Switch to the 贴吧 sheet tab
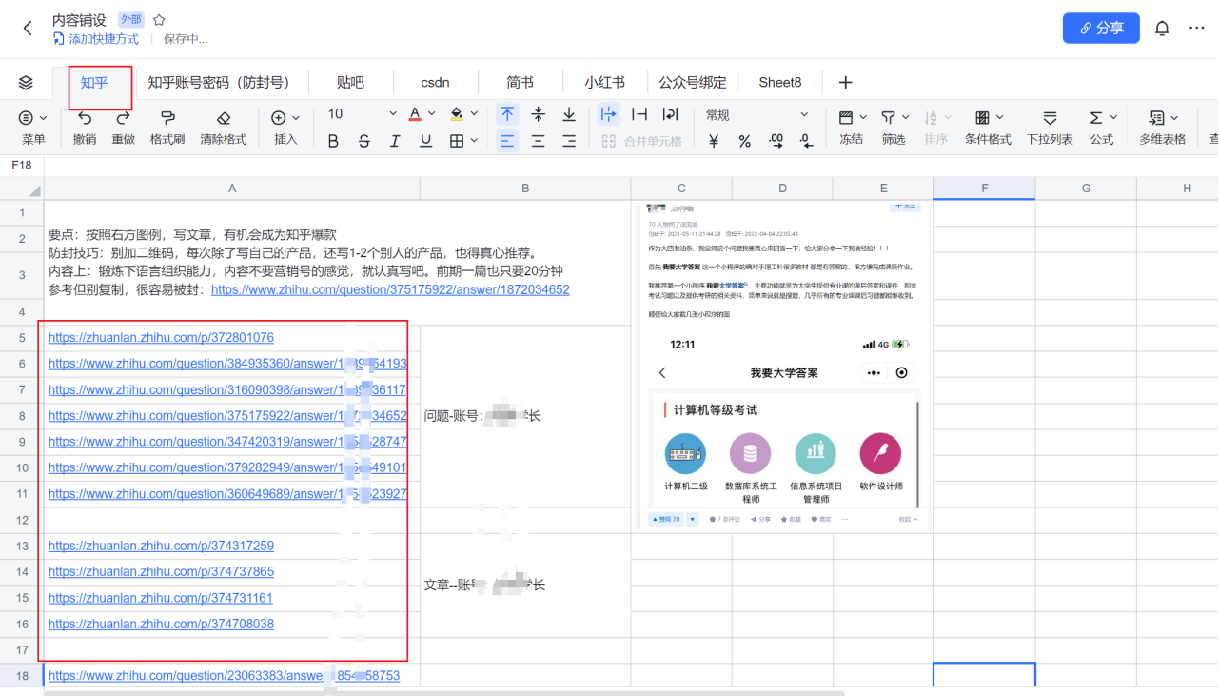This screenshot has width=1219, height=696. 350,82
